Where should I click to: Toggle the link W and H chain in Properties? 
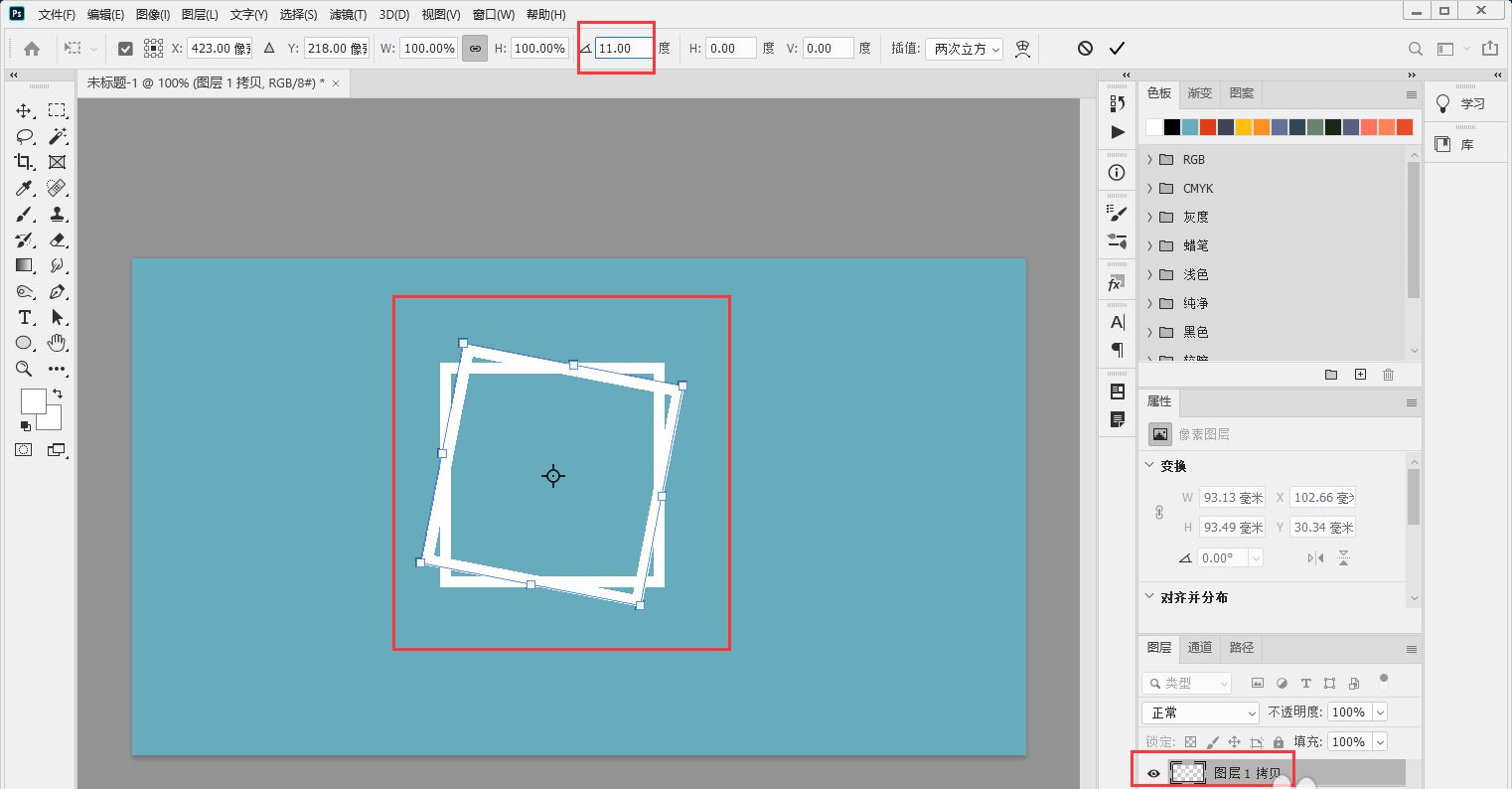pyautogui.click(x=1158, y=513)
